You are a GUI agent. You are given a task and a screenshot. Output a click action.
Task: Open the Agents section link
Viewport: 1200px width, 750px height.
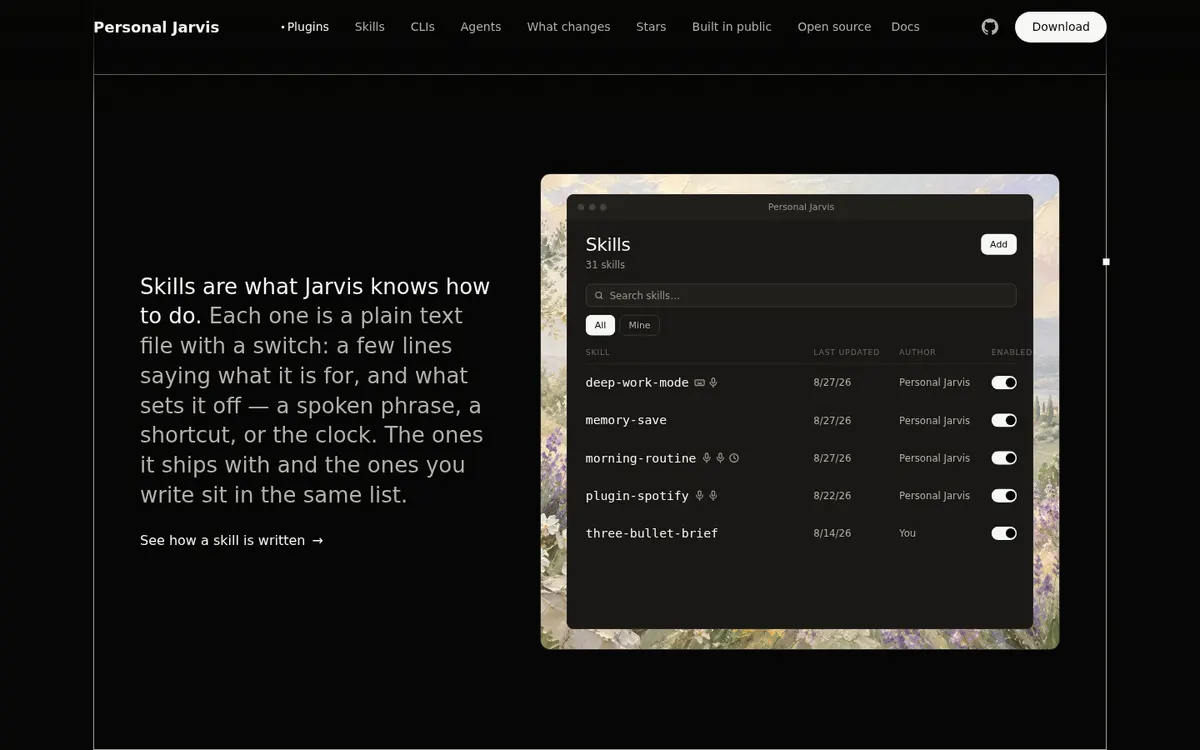(x=481, y=27)
